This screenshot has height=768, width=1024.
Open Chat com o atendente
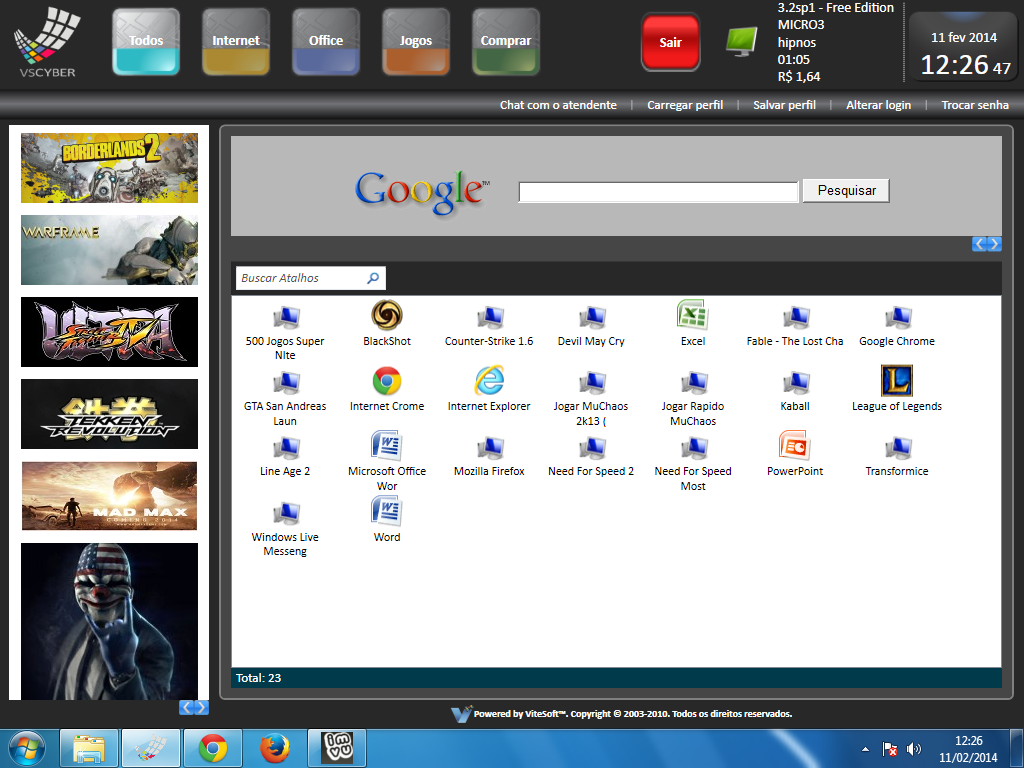click(558, 105)
